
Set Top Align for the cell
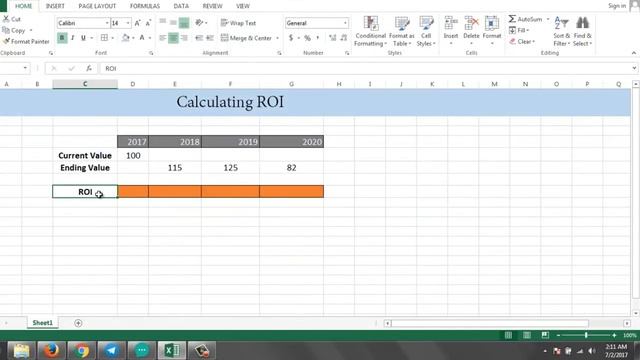[x=162, y=23]
